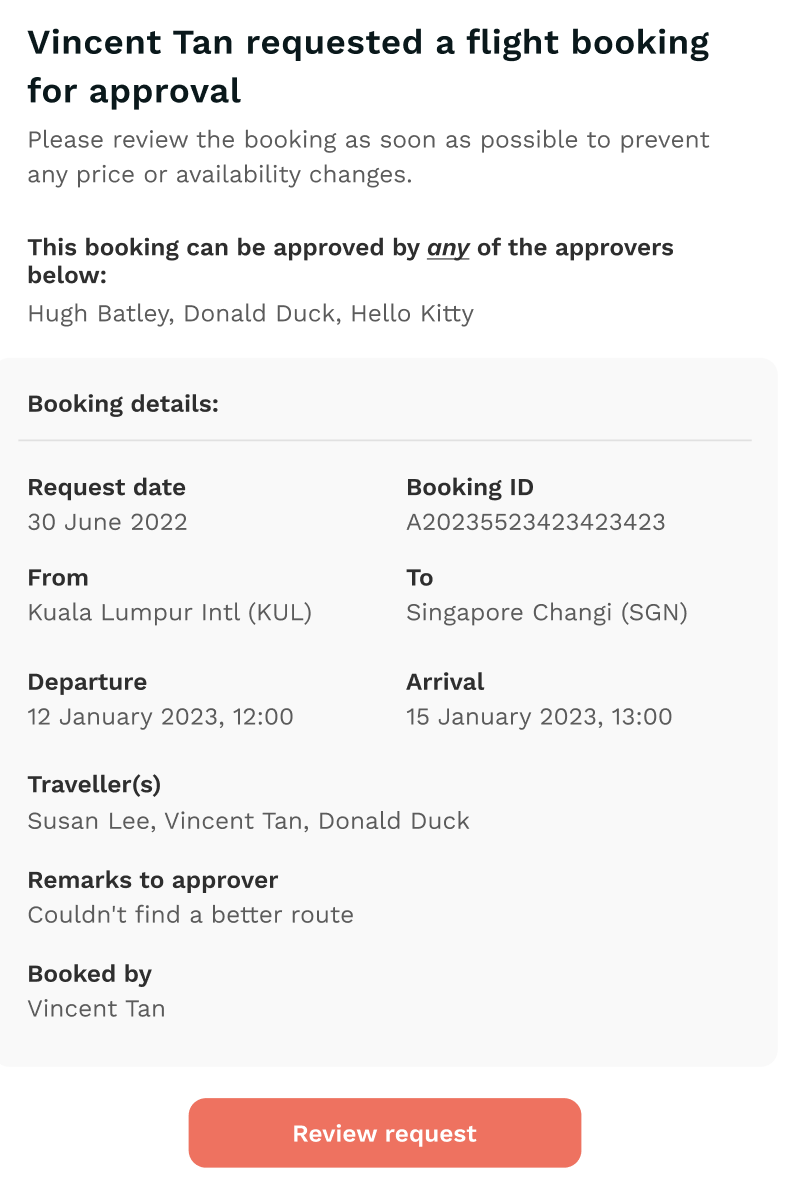796x1186 pixels.
Task: Click the Remarks to approver label
Action: tap(153, 880)
